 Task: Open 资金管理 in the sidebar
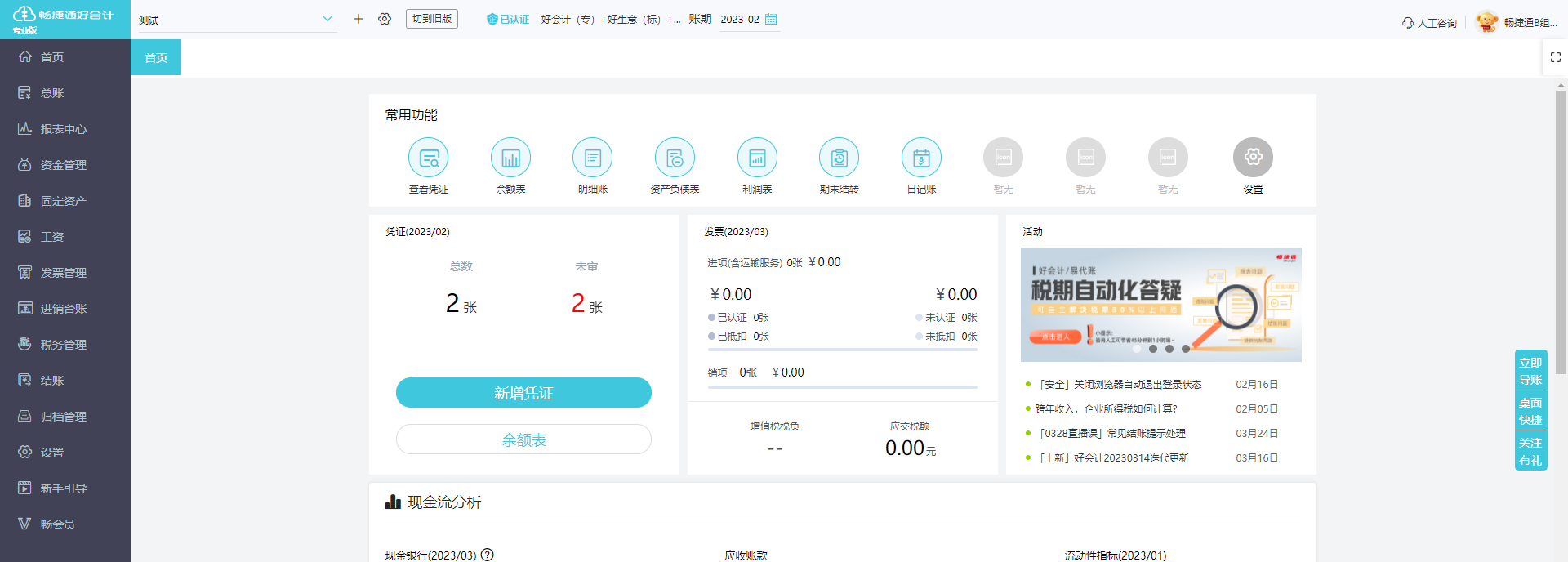tap(65, 165)
